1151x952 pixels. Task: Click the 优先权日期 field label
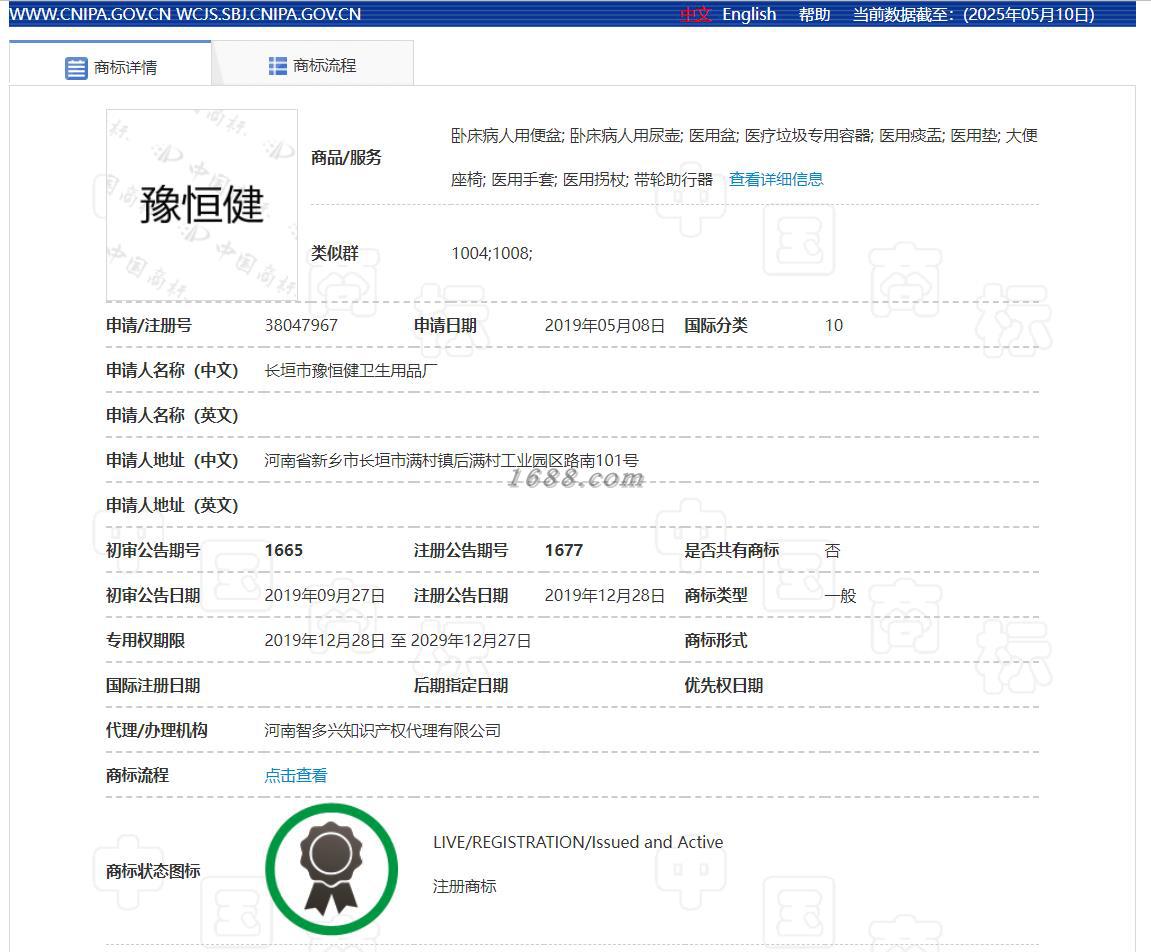(x=724, y=686)
